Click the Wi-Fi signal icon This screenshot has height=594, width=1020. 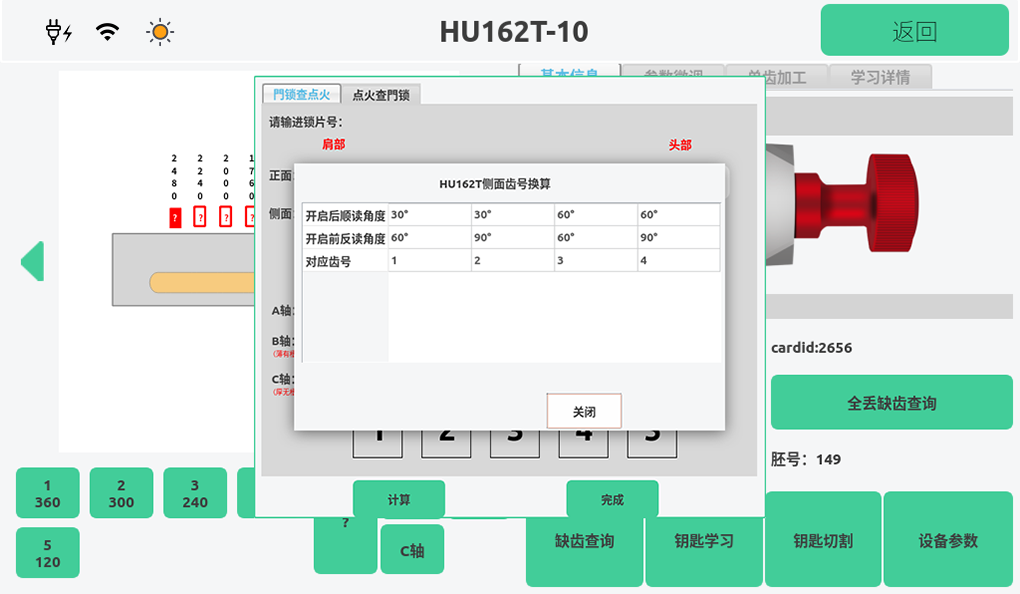pos(107,32)
